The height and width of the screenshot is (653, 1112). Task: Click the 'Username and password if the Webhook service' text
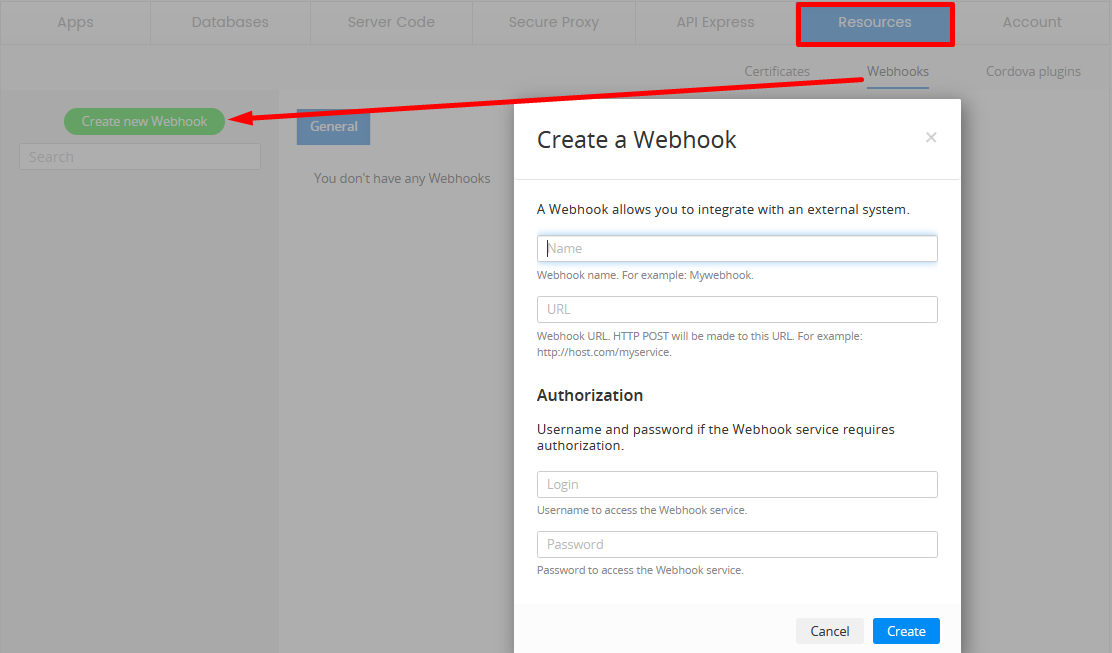(x=716, y=437)
